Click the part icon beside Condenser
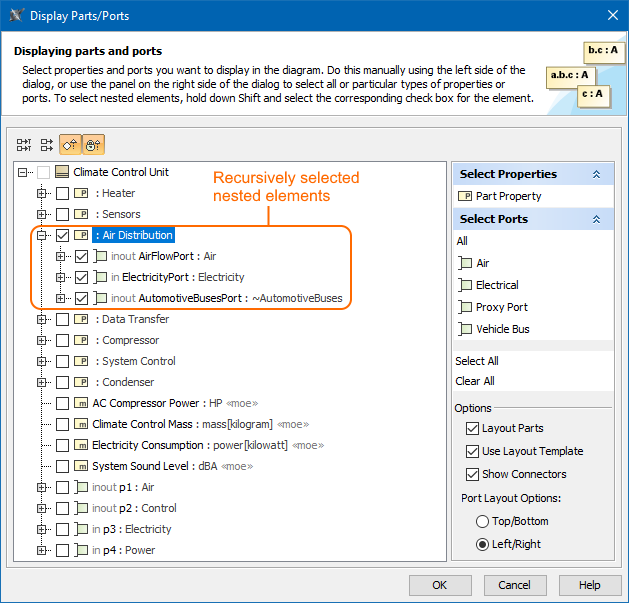The width and height of the screenshot is (629, 603). pyautogui.click(x=81, y=382)
